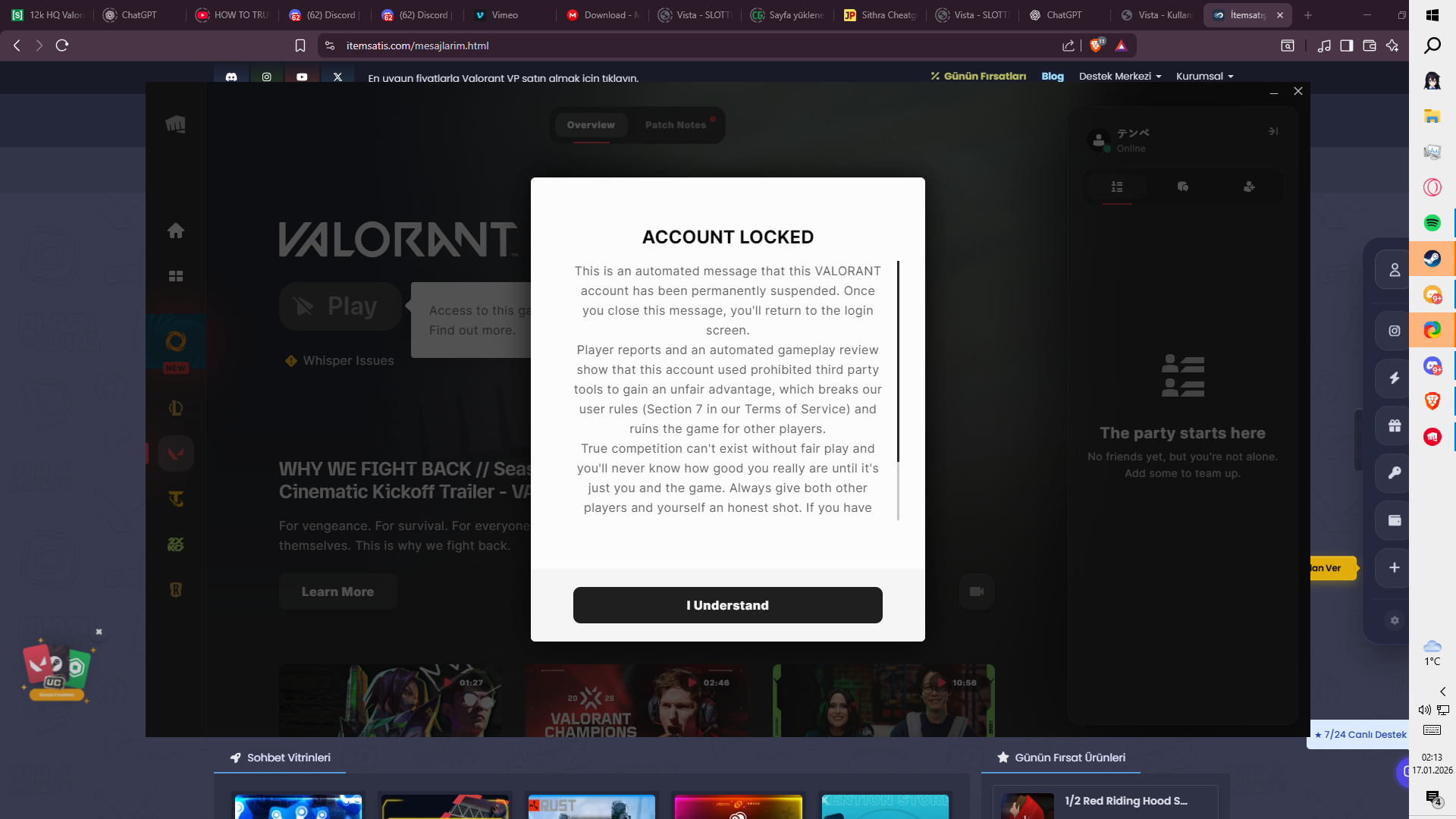Open X link in website header
The width and height of the screenshot is (1456, 819).
coord(338,77)
